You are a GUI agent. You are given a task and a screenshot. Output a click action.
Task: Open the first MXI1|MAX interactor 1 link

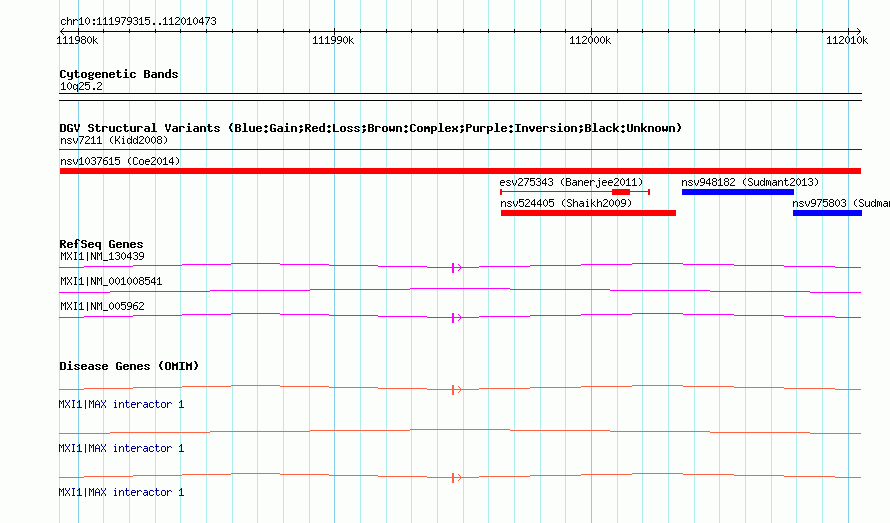click(121, 404)
